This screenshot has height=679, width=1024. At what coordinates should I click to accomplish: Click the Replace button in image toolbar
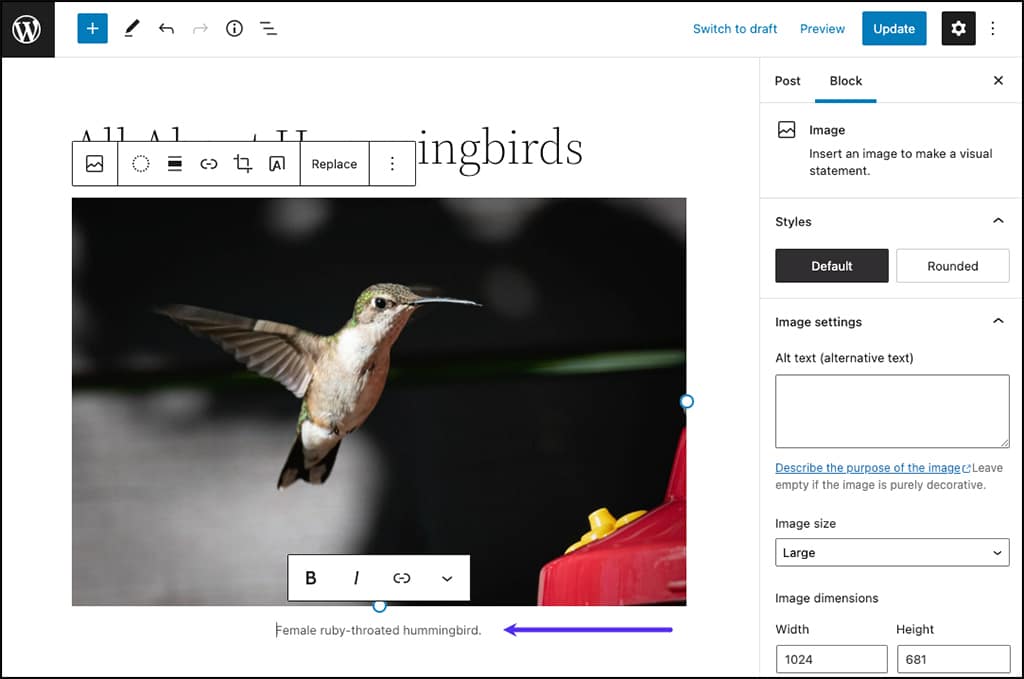tap(334, 163)
